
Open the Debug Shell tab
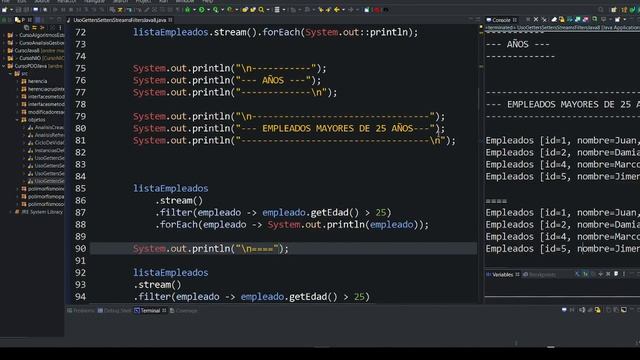114,311
